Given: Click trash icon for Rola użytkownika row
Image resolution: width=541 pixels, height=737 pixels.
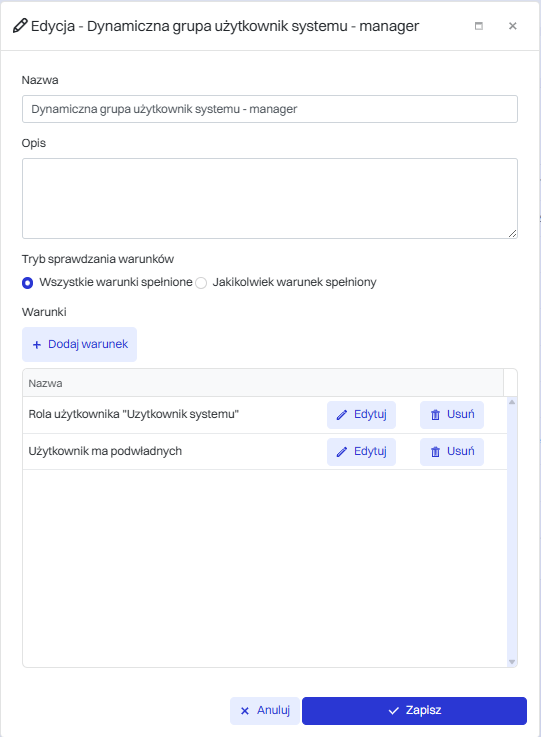Looking at the screenshot, I should point(435,415).
